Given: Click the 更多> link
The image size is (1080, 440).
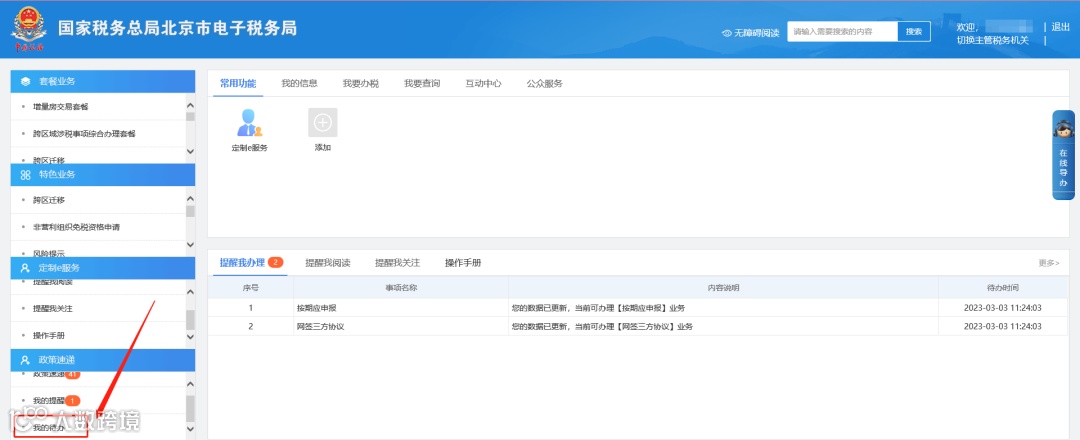Looking at the screenshot, I should tap(1049, 263).
